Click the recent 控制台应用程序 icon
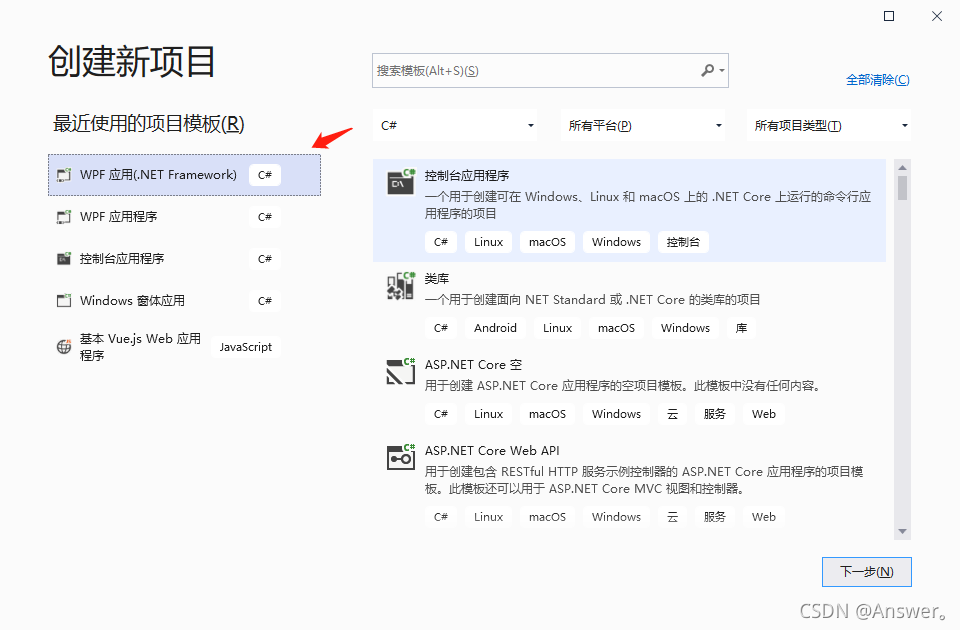 click(64, 258)
